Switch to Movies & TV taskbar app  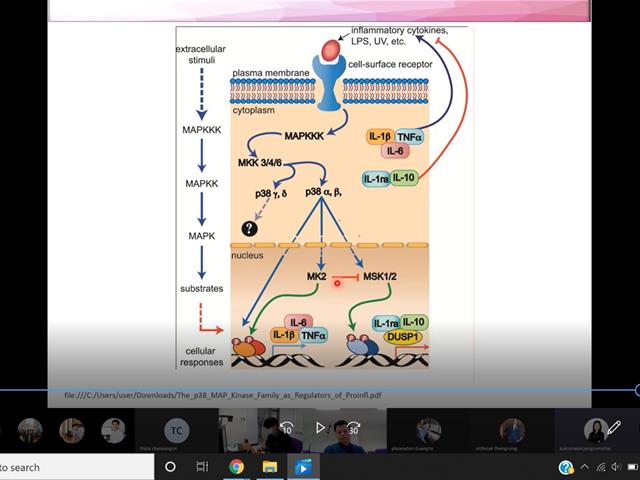point(303,467)
